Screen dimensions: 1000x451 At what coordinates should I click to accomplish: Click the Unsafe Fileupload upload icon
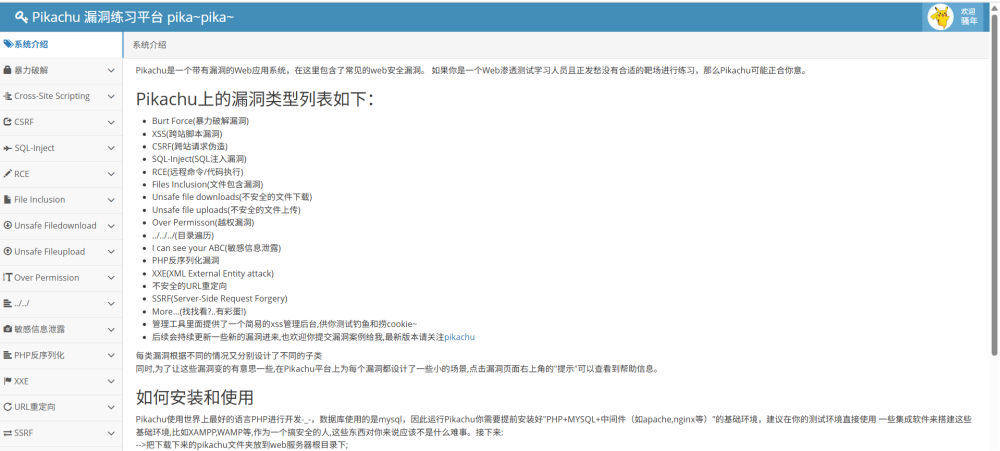pos(8,252)
